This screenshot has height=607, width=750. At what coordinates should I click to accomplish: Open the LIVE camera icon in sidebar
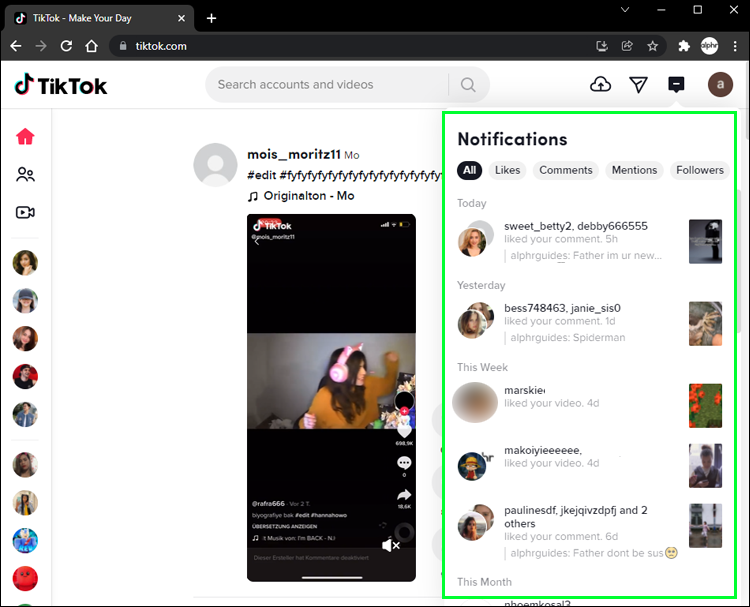tap(25, 212)
